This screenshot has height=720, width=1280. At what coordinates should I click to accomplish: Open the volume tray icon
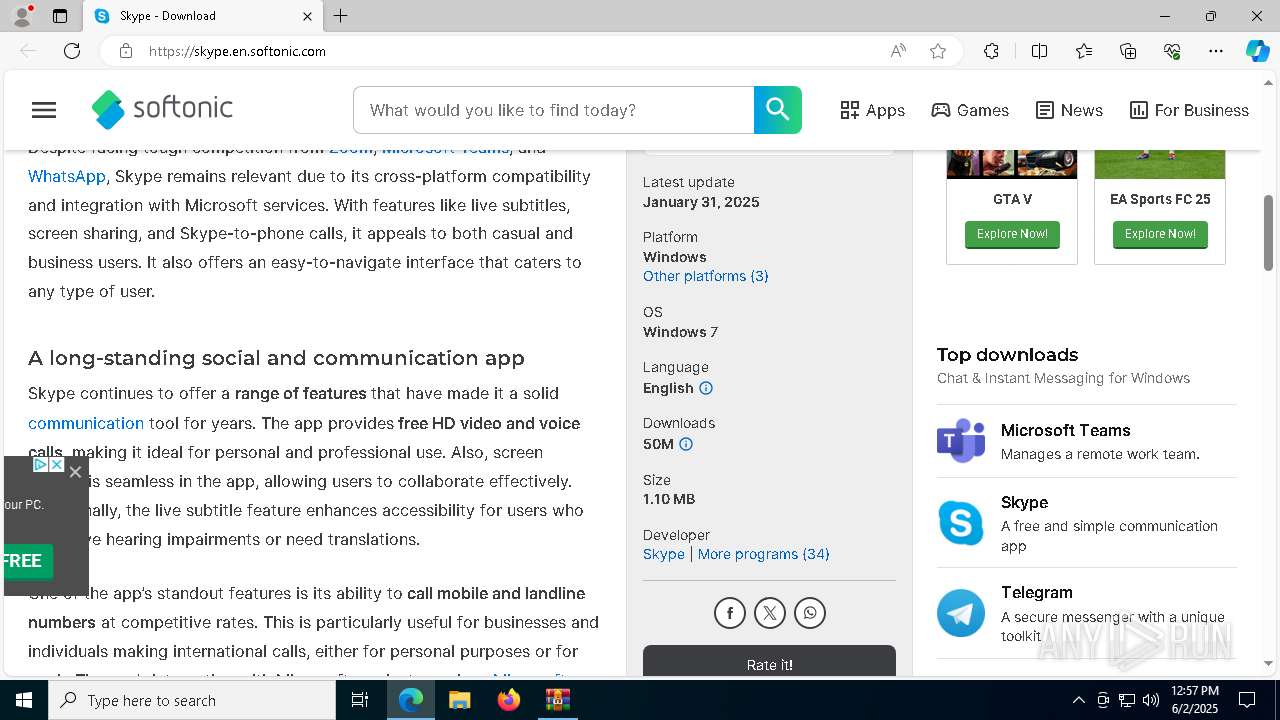pos(1151,700)
